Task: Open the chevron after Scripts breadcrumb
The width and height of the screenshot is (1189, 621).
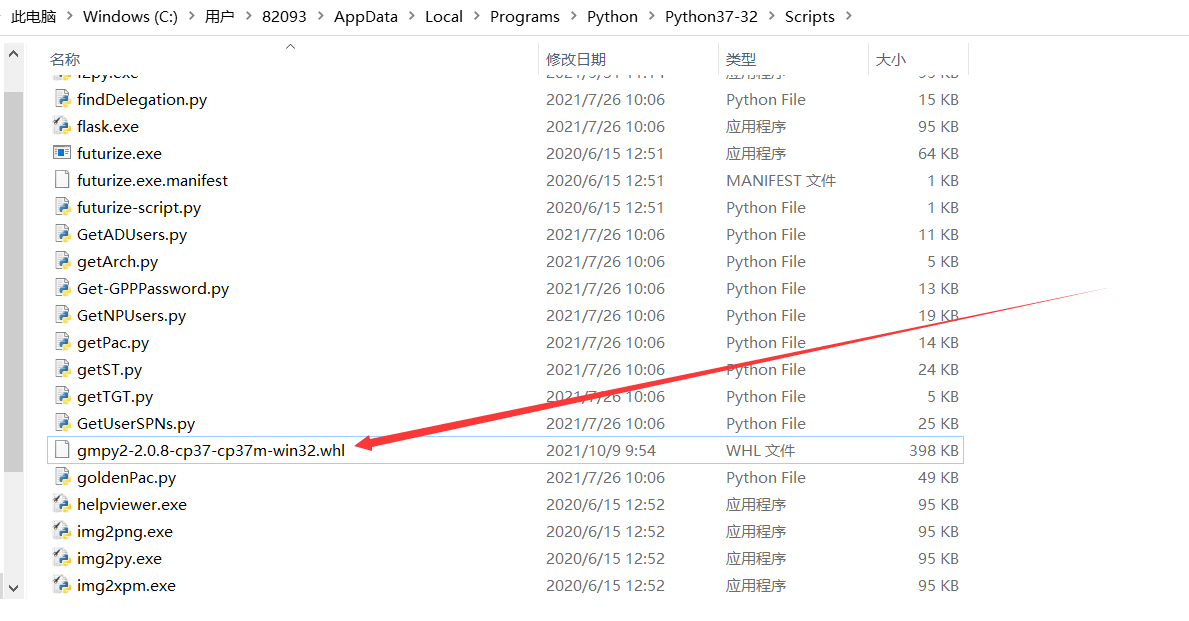Action: pyautogui.click(x=848, y=16)
